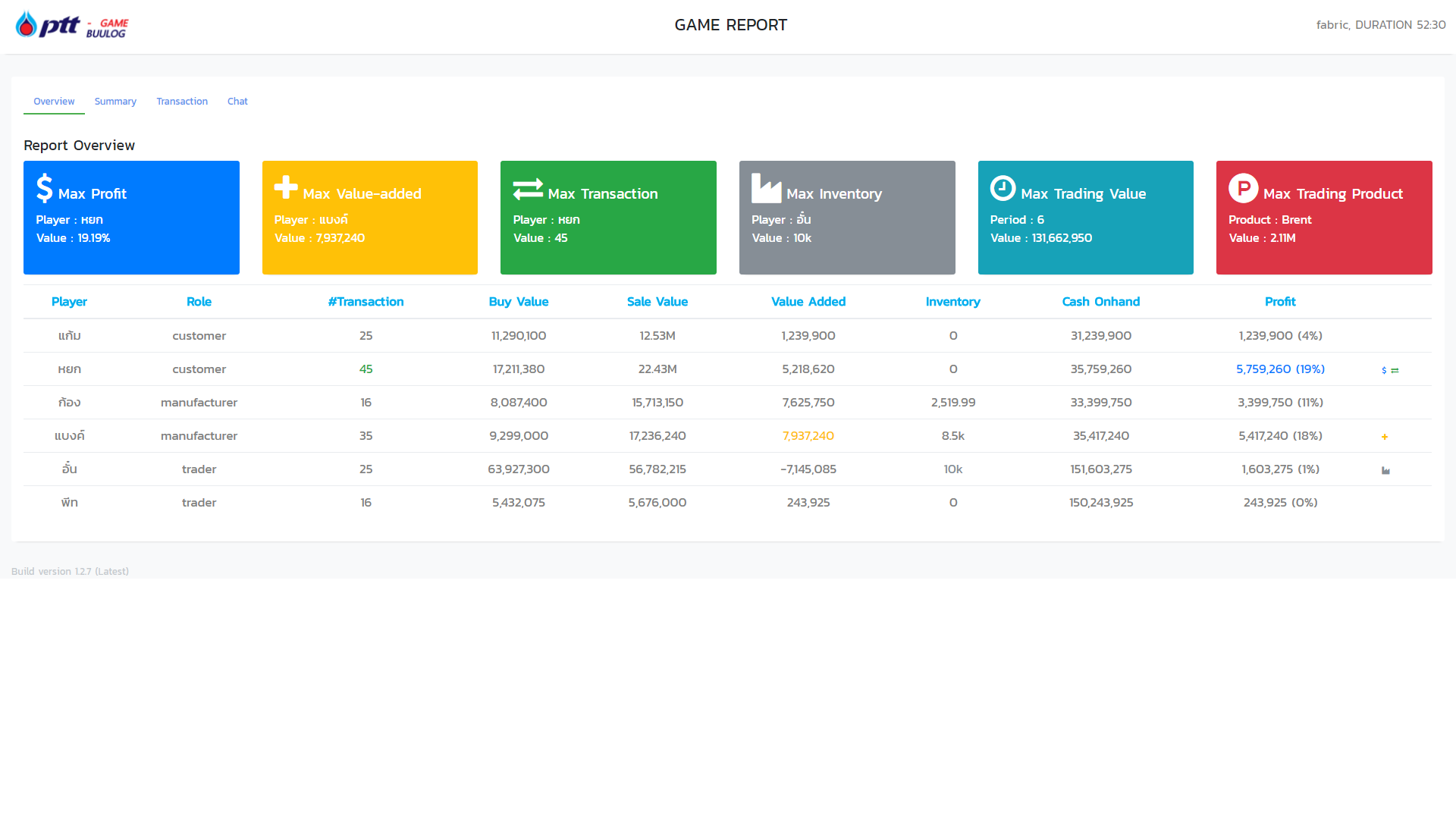This screenshot has width=1456, height=819.
Task: Click the Player column header
Action: pos(69,302)
